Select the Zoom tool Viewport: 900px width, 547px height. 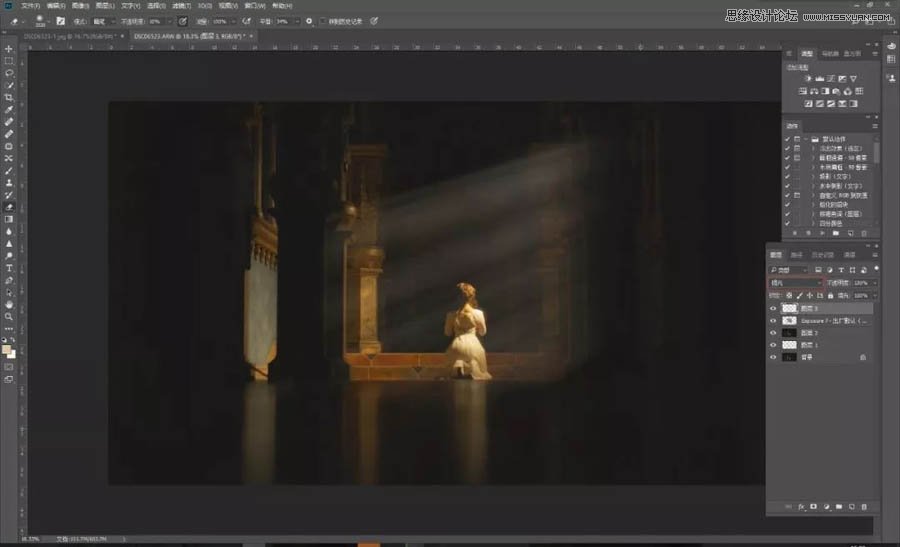coord(9,316)
